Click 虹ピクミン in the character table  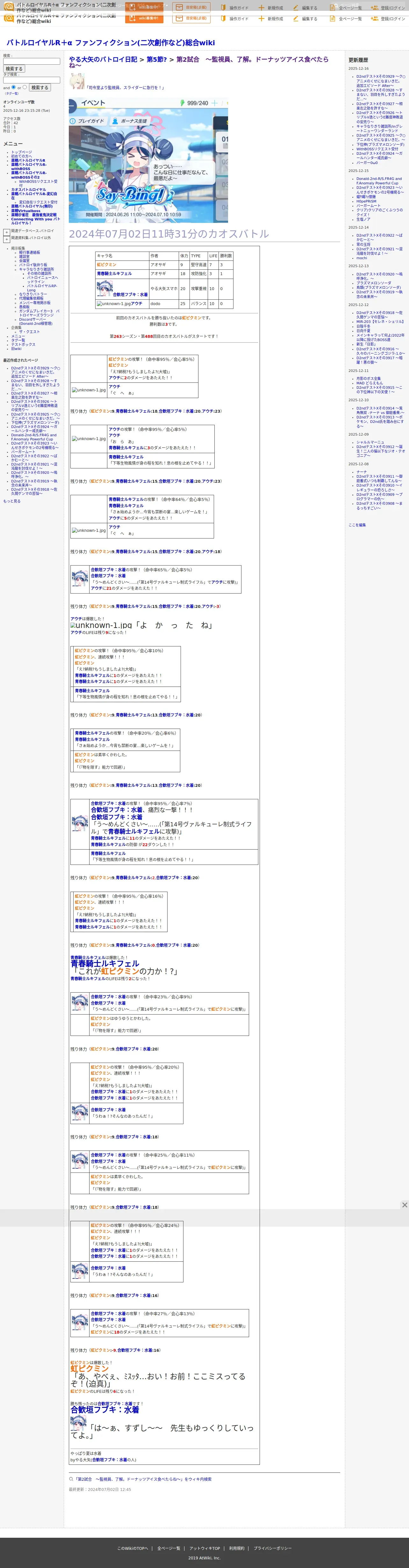pos(106,265)
